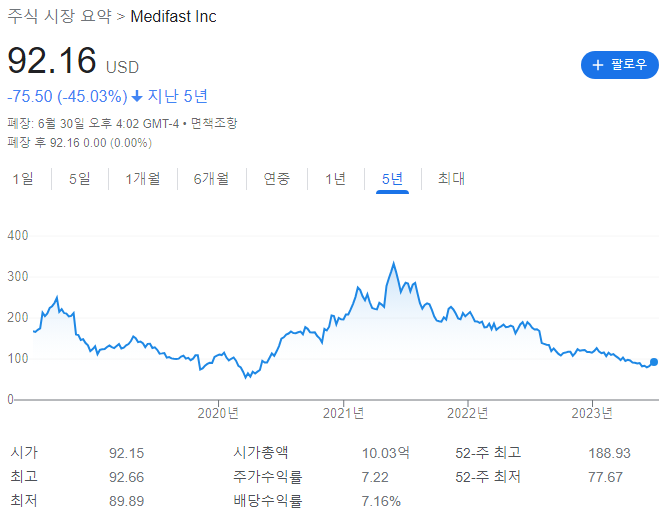Image resolution: width=668 pixels, height=513 pixels.
Task: Click the 400 y-axis label
Action: [18, 236]
